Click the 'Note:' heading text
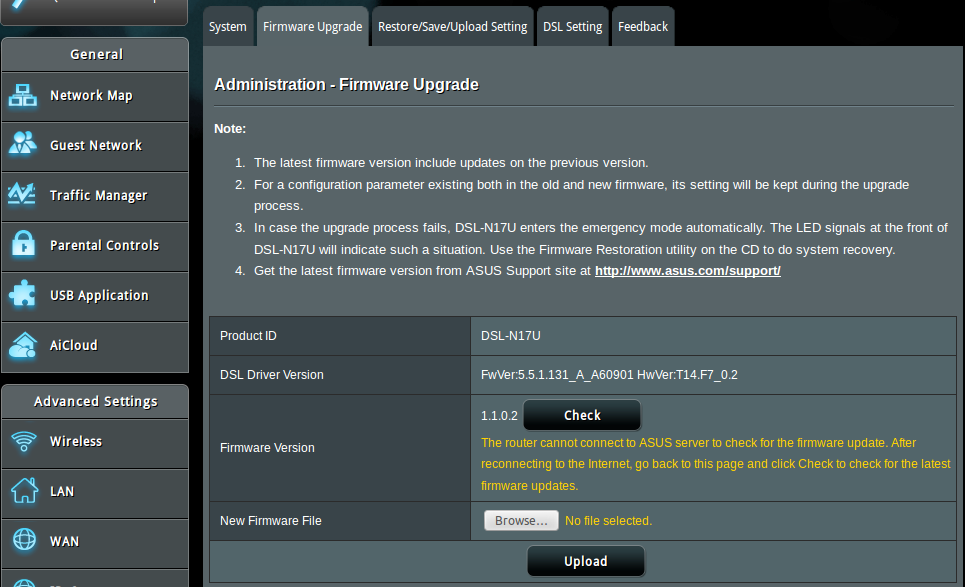 230,129
